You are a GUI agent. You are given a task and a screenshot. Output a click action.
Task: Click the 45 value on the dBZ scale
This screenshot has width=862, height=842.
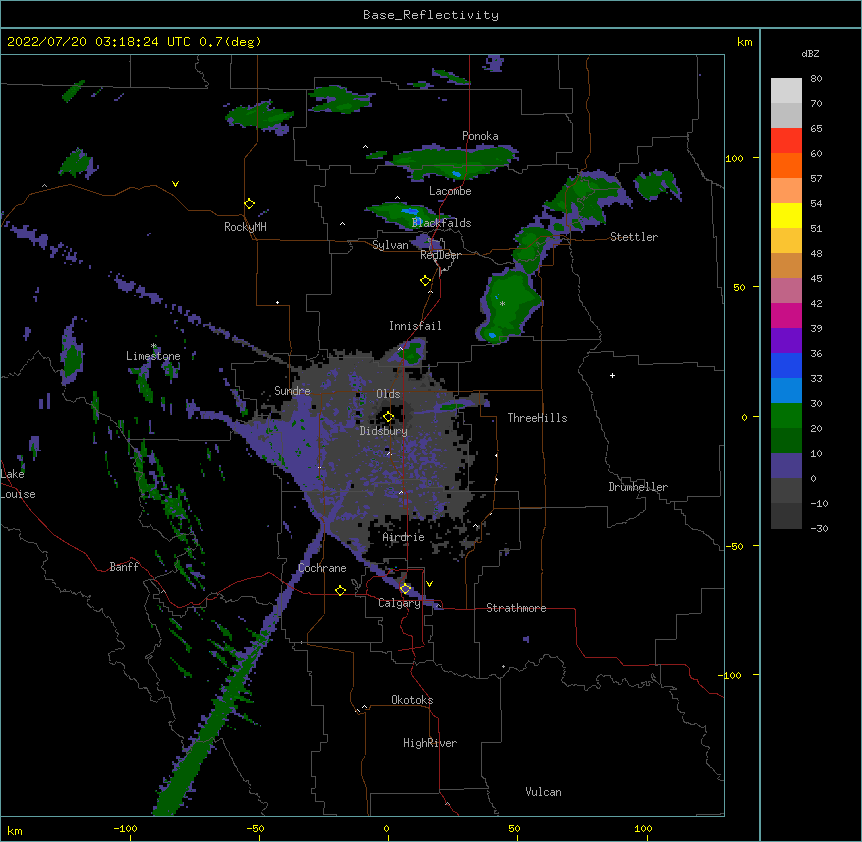pos(816,279)
